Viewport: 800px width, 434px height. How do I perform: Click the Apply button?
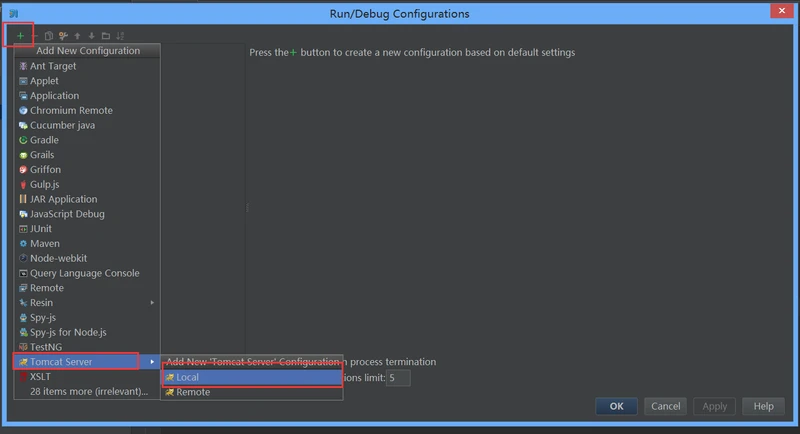[714, 406]
